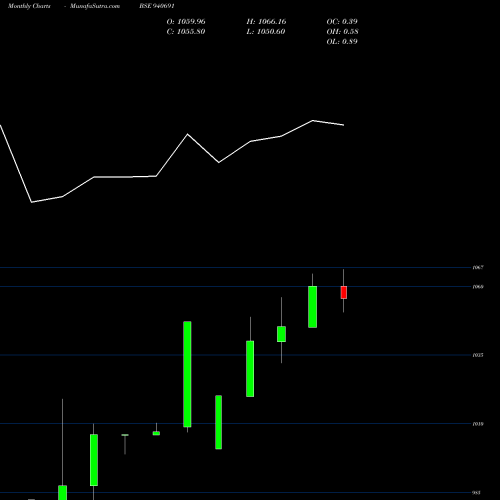The height and width of the screenshot is (500, 500).
Task: Click the 1019 price axis label
Action: tap(478, 424)
